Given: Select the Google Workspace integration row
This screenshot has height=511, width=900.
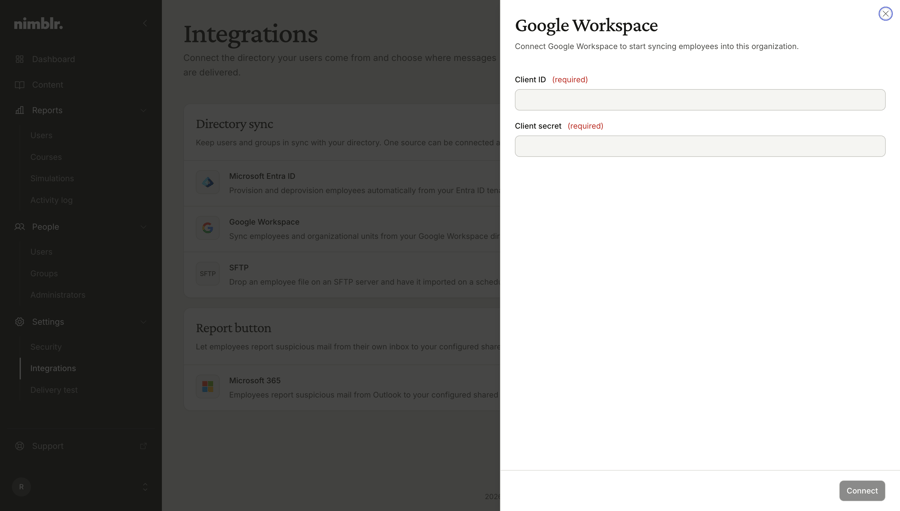Looking at the screenshot, I should 342,229.
